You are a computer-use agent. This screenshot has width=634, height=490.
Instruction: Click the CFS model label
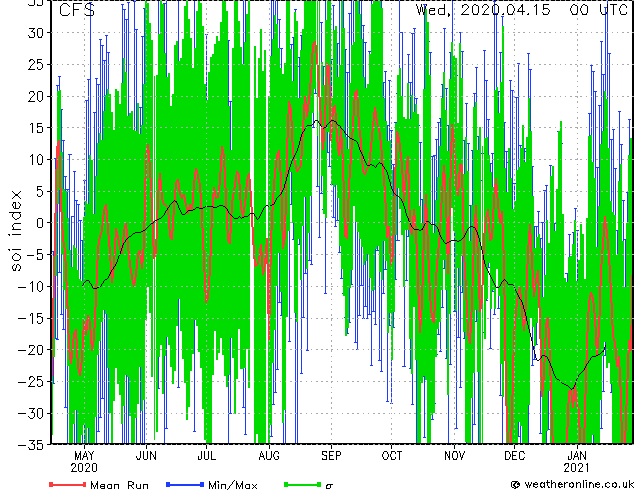(77, 10)
